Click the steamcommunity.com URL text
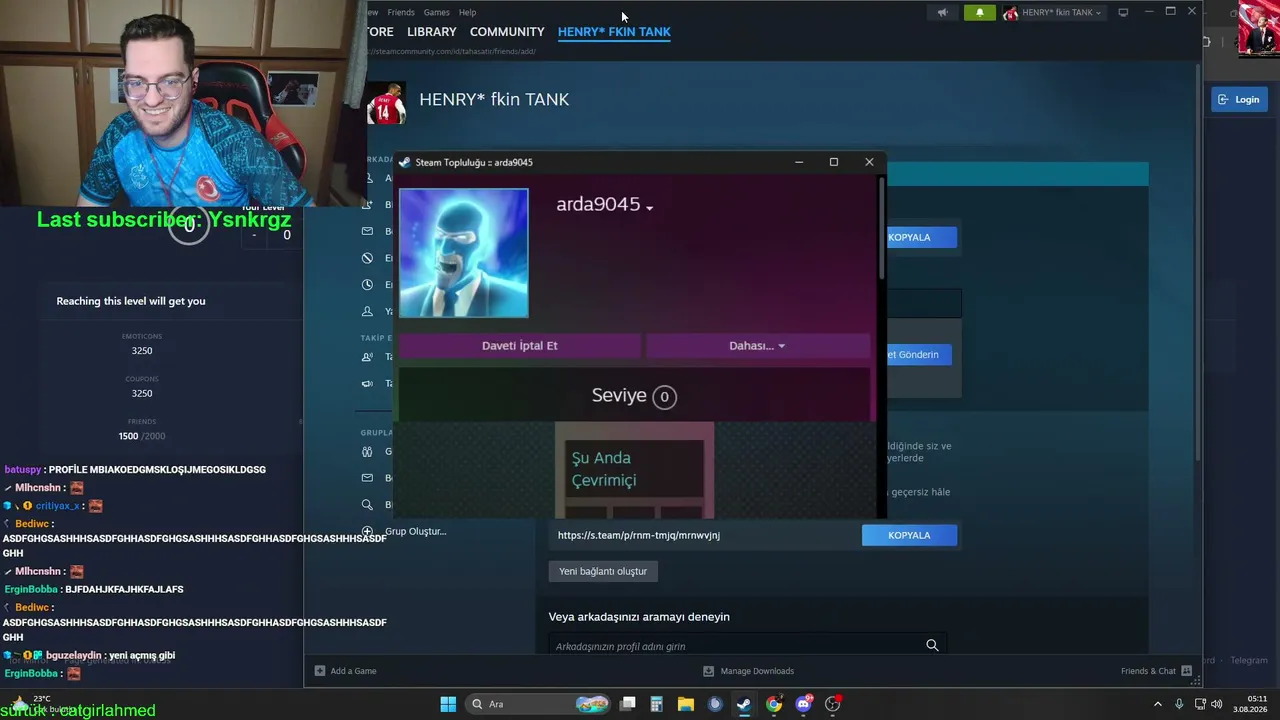This screenshot has width=1280, height=720. point(453,51)
